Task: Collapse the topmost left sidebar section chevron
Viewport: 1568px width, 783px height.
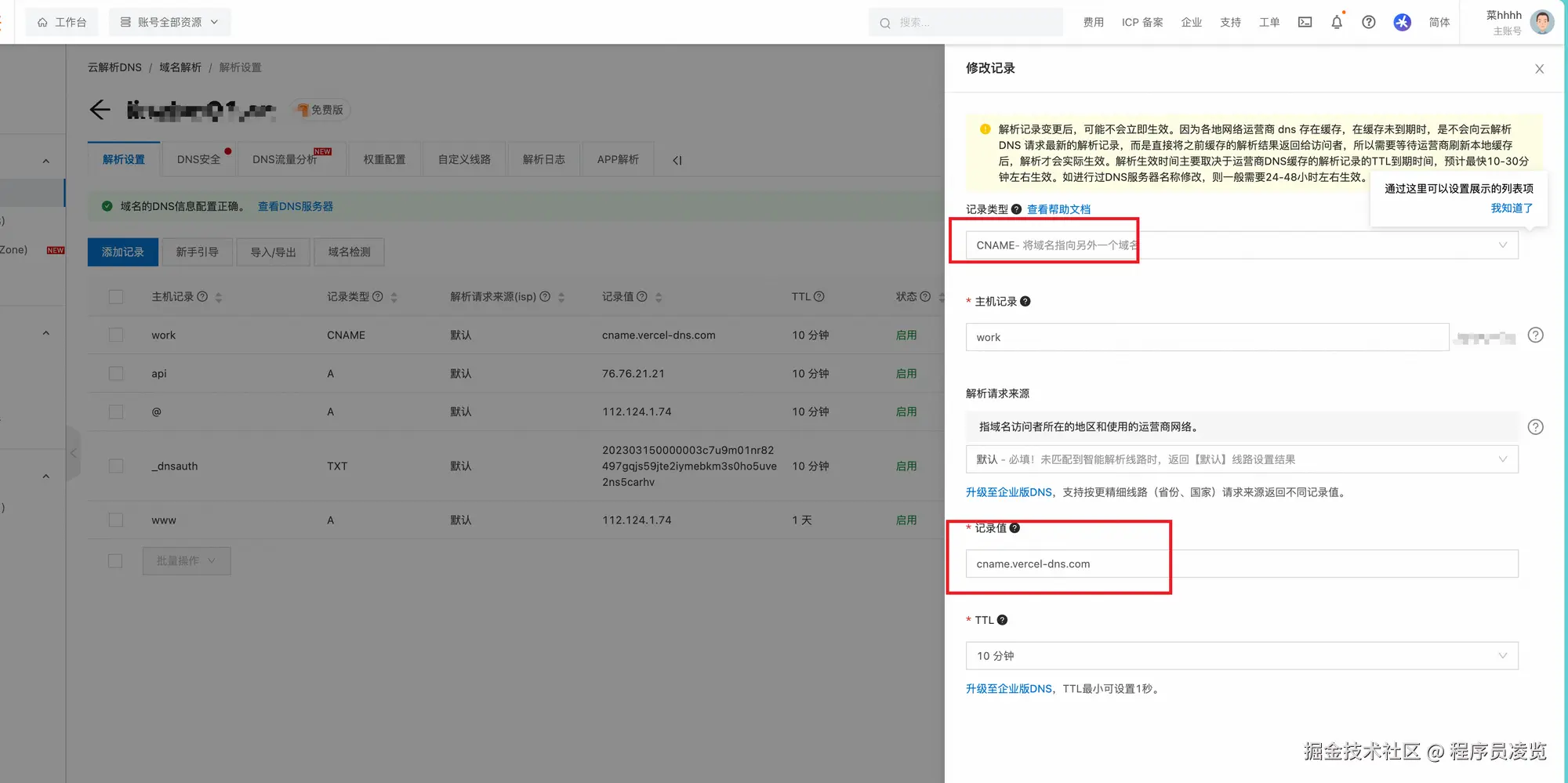Action: click(x=46, y=161)
